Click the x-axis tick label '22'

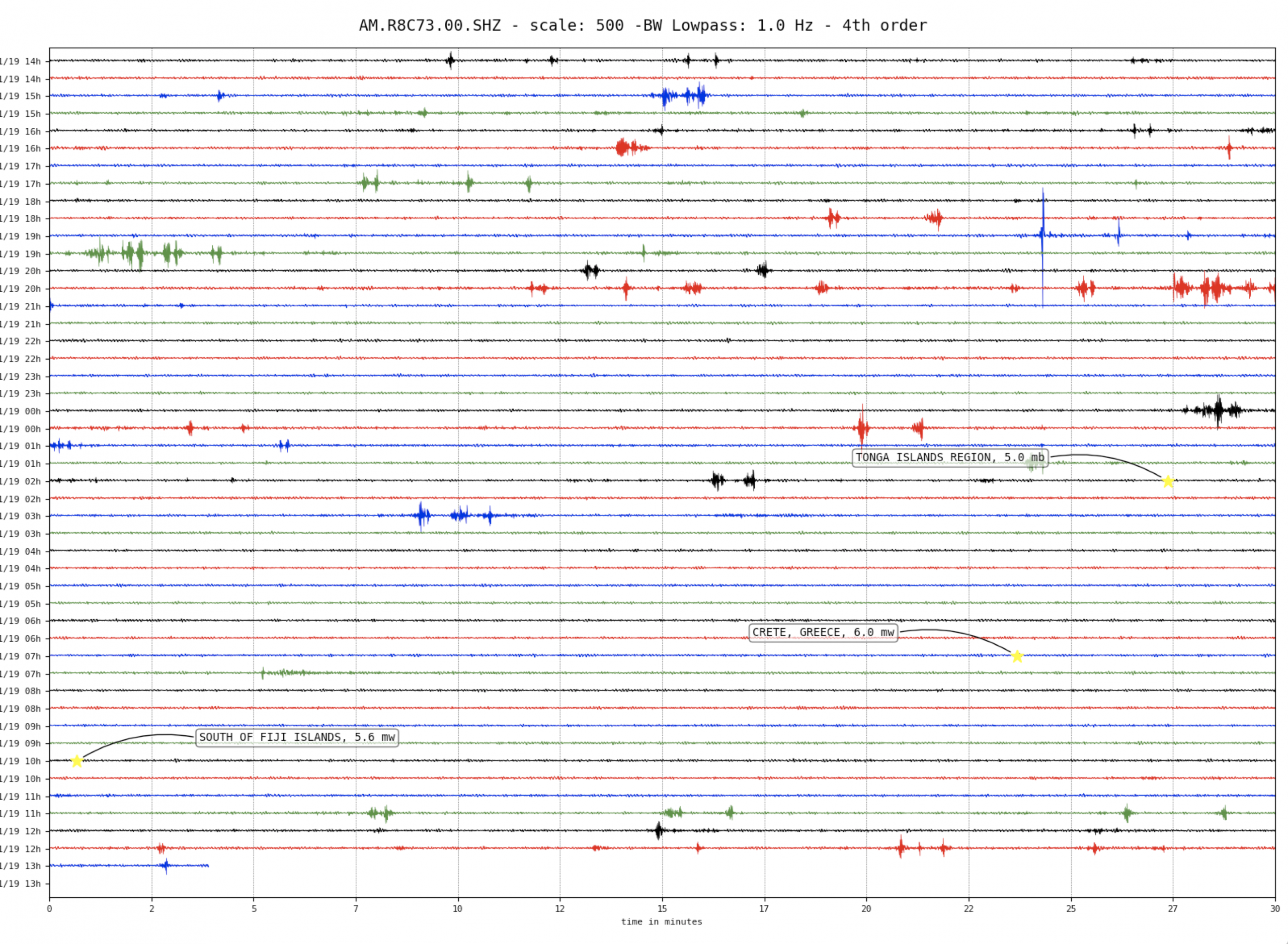[969, 909]
